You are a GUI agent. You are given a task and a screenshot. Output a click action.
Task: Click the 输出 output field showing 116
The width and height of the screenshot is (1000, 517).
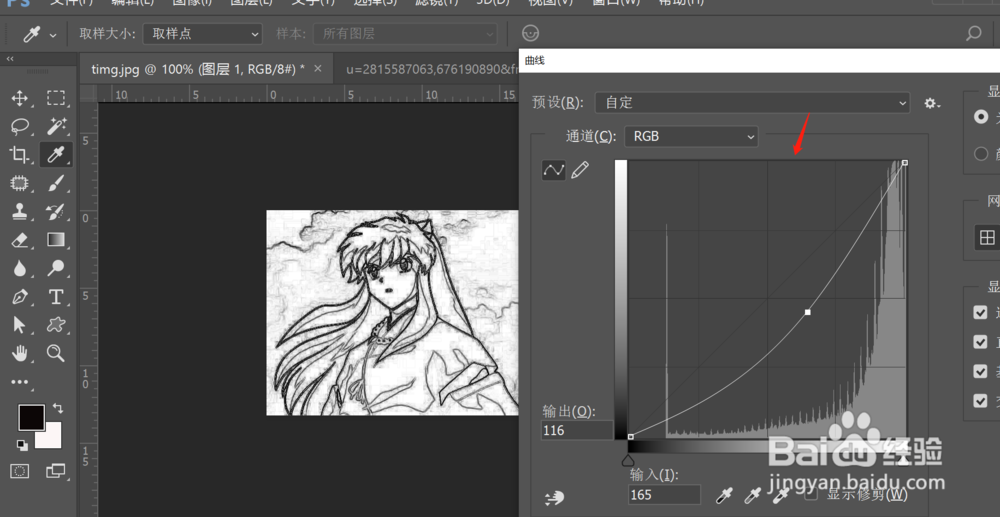tap(577, 430)
